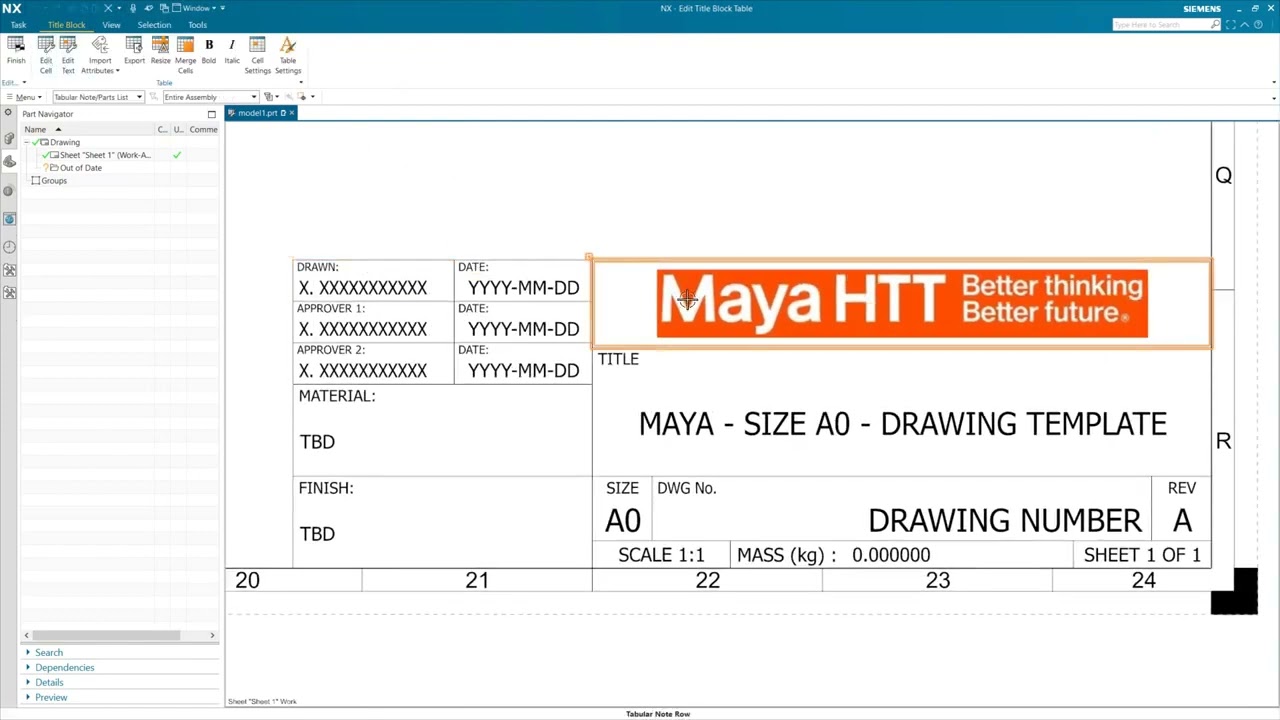The image size is (1280, 720).
Task: Choose the Edit Text tool
Action: tap(68, 55)
